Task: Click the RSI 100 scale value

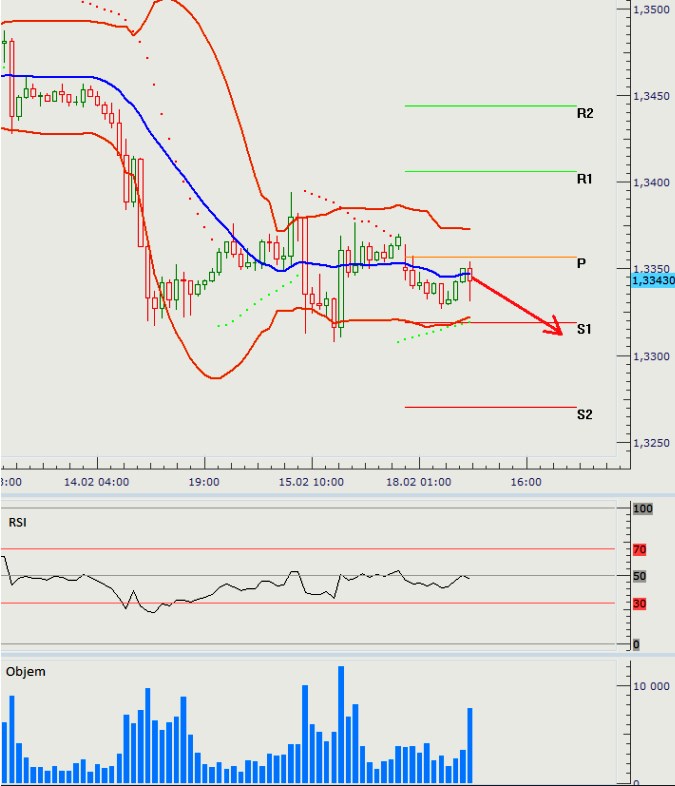Action: click(x=642, y=509)
